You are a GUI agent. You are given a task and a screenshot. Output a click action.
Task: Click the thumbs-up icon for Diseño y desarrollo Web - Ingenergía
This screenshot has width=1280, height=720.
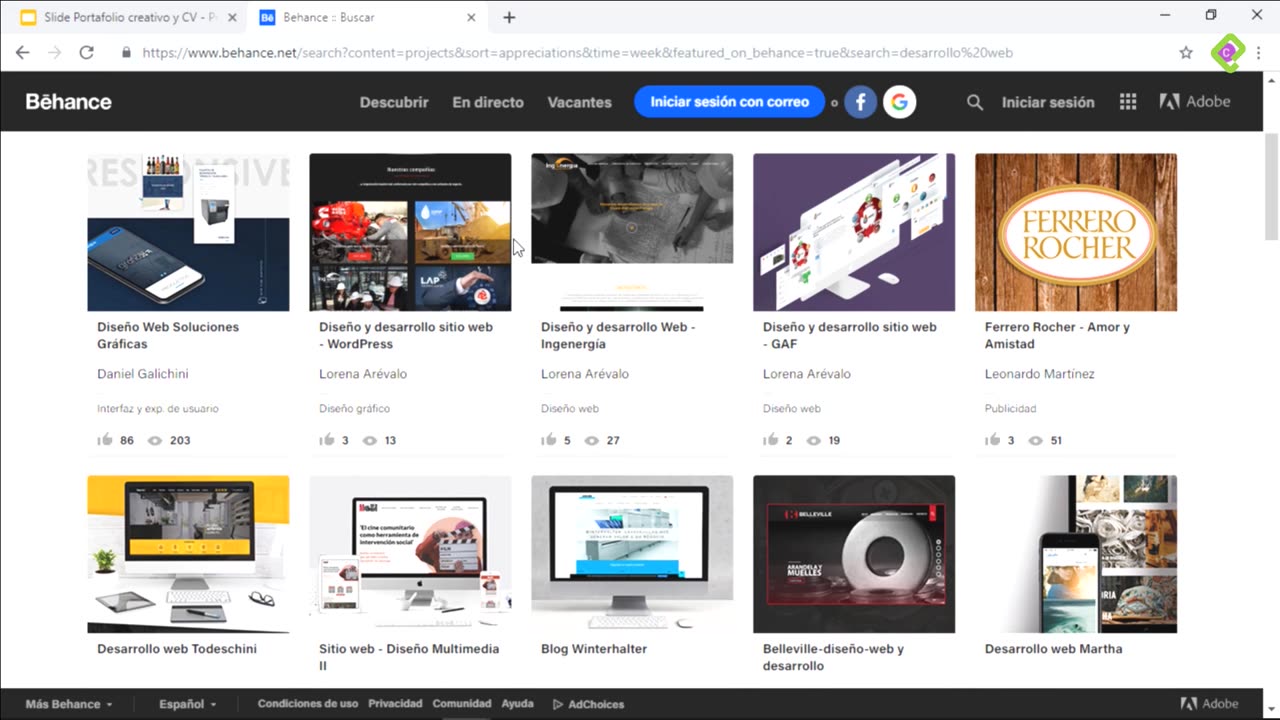tap(549, 440)
